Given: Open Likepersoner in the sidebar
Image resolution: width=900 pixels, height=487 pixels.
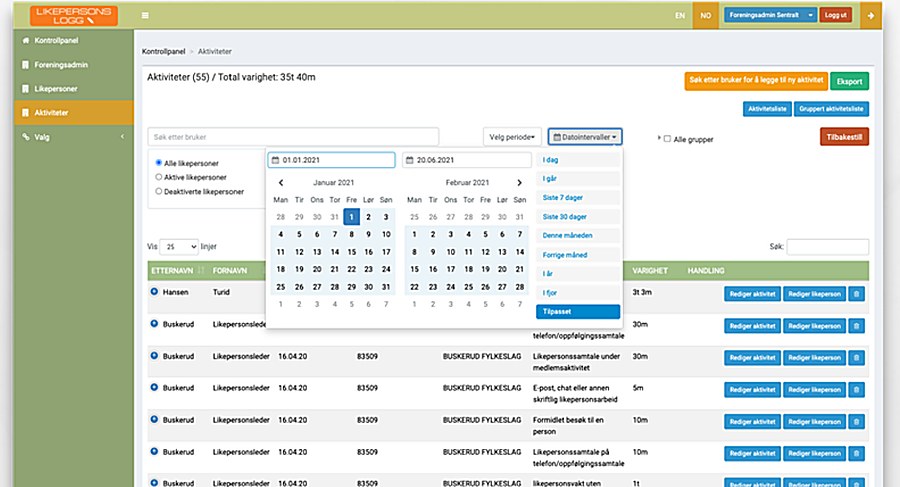Looking at the screenshot, I should click(73, 89).
